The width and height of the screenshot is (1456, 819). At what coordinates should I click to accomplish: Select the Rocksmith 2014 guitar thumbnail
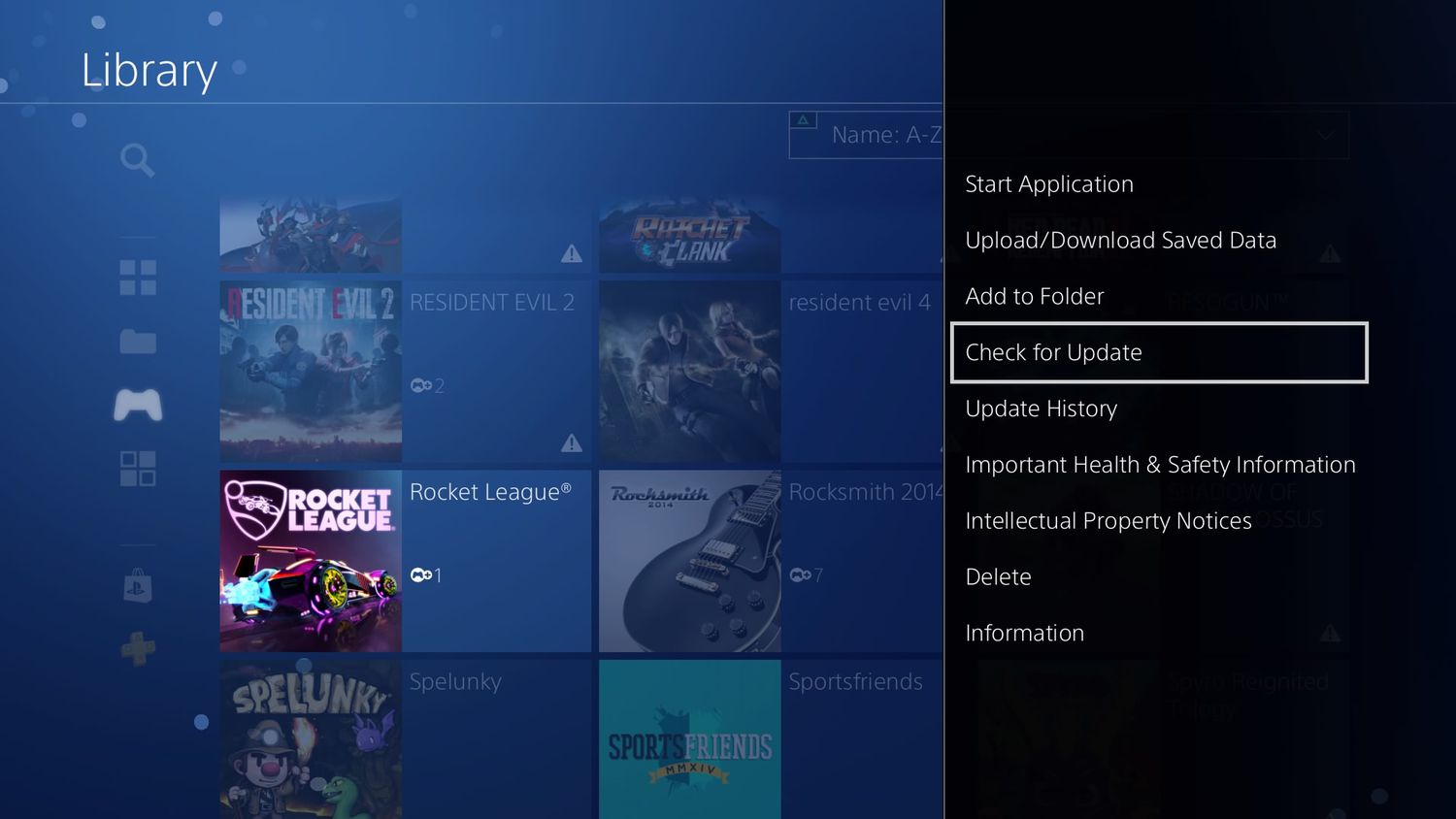click(x=689, y=561)
